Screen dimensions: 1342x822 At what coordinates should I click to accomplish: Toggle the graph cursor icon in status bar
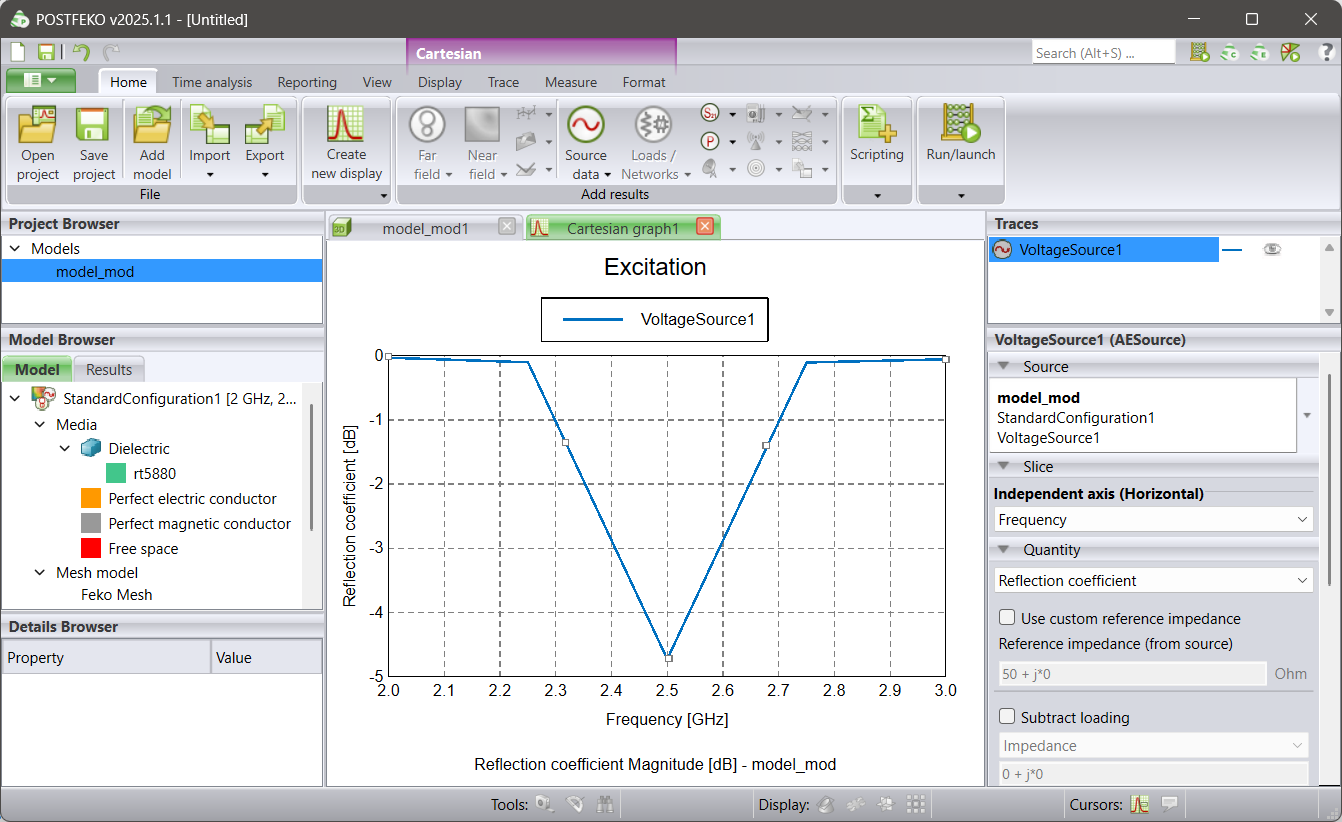[1139, 804]
